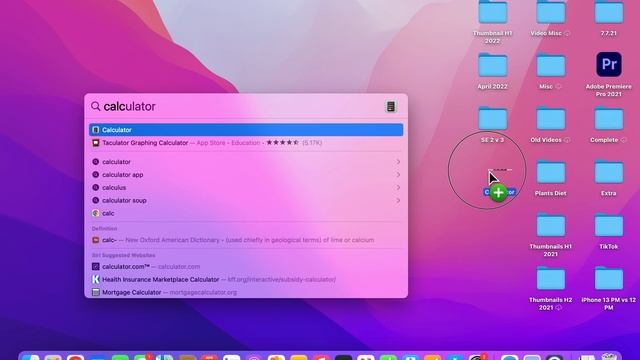
Task: Expand chevron for 'calculator' suggestion
Action: tap(398, 162)
